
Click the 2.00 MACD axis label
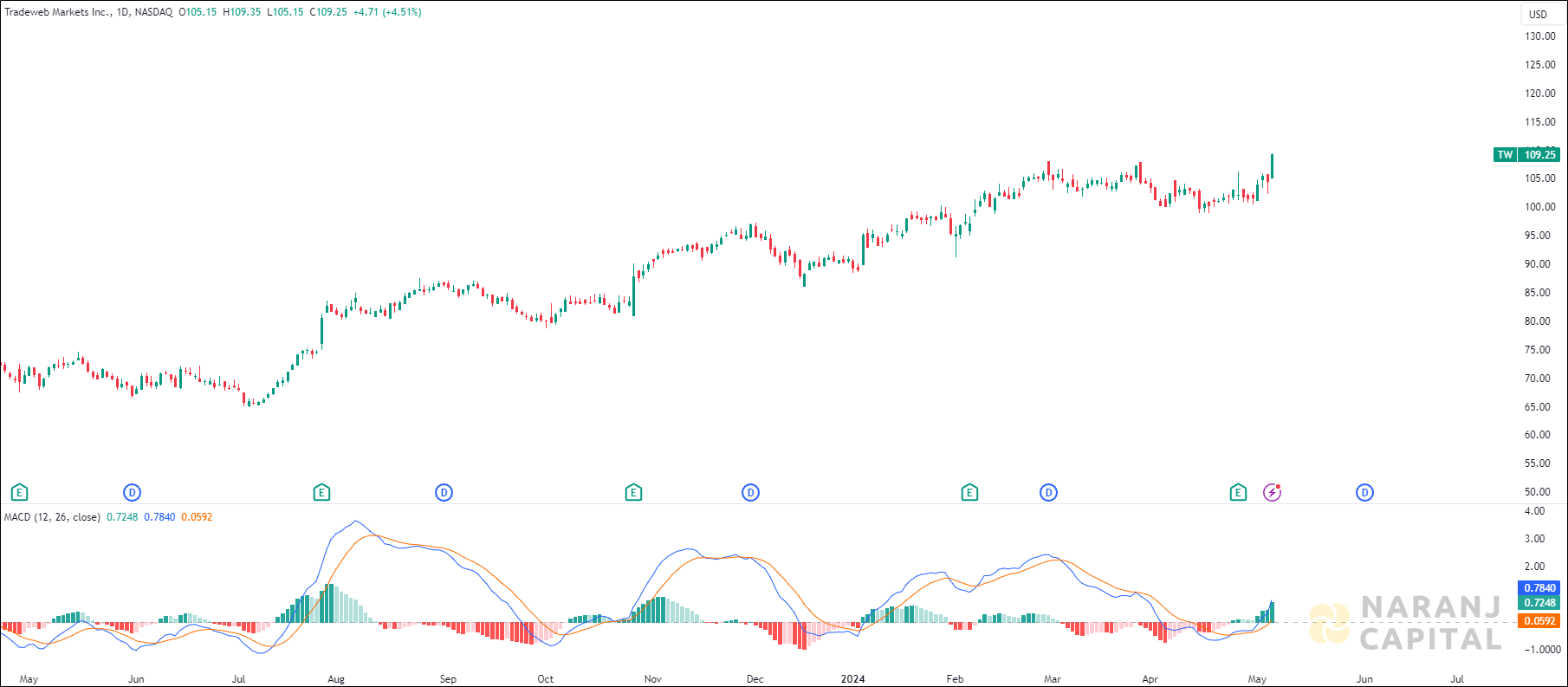[1534, 567]
